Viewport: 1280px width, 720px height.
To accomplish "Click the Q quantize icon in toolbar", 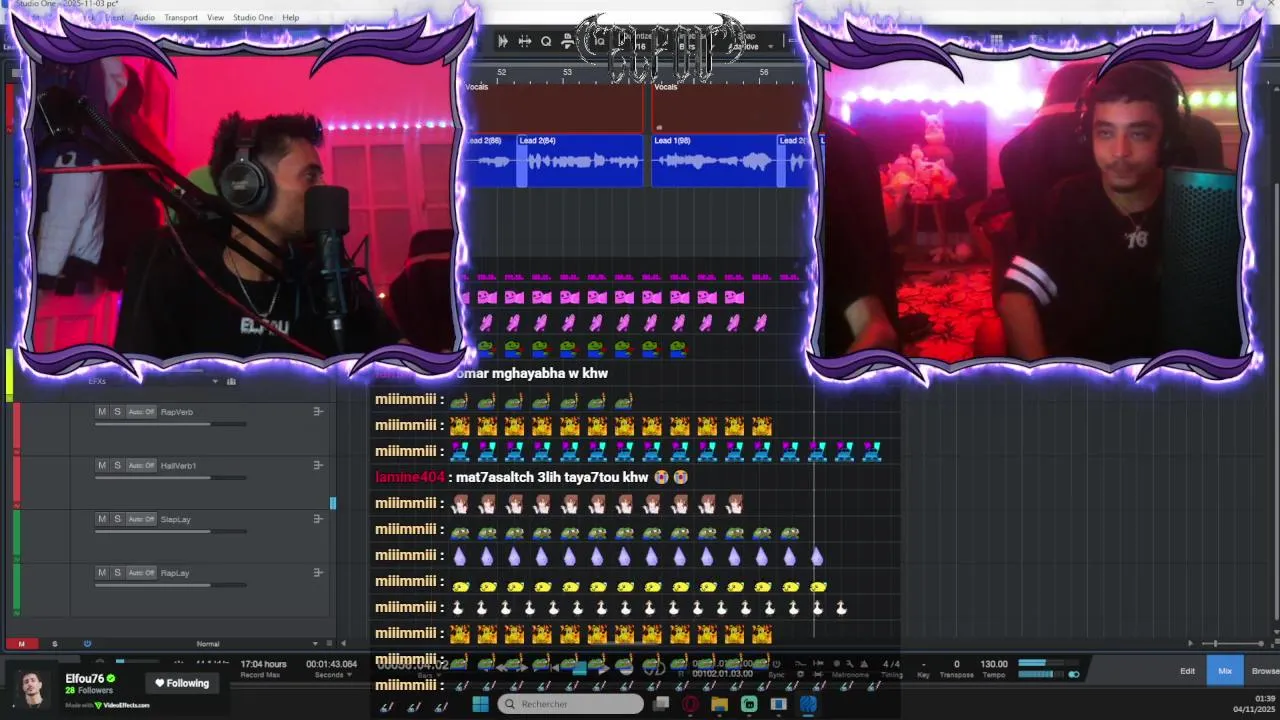I will tap(546, 41).
